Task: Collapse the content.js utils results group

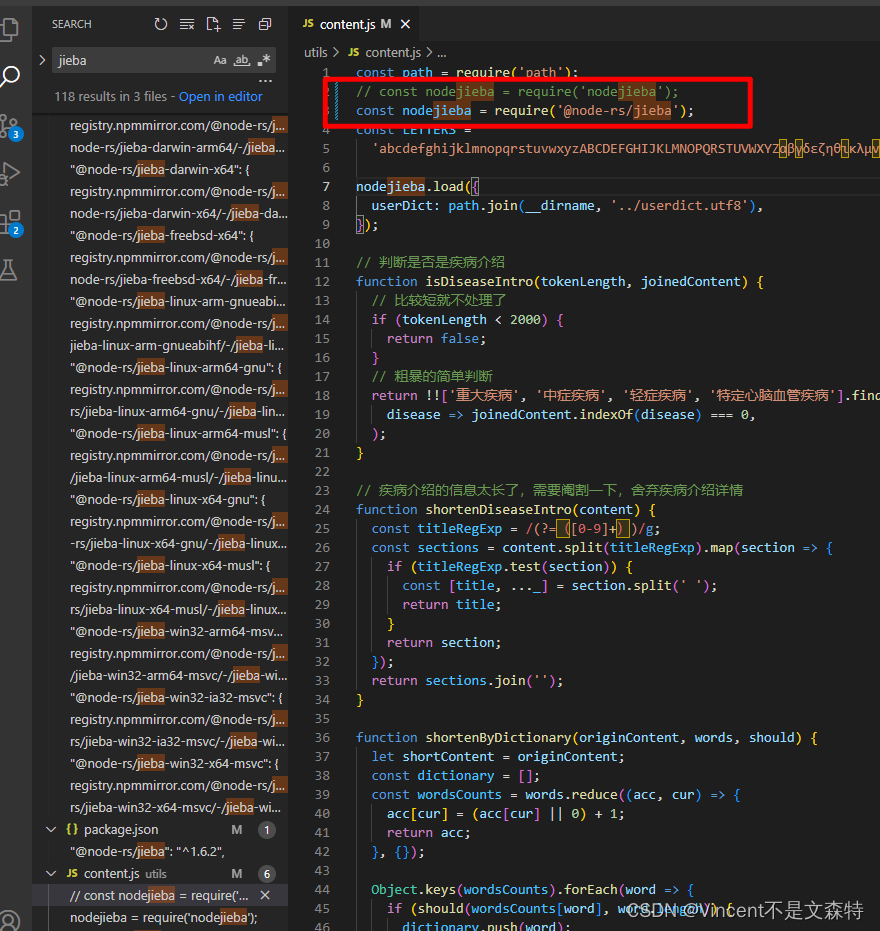Action: click(51, 873)
